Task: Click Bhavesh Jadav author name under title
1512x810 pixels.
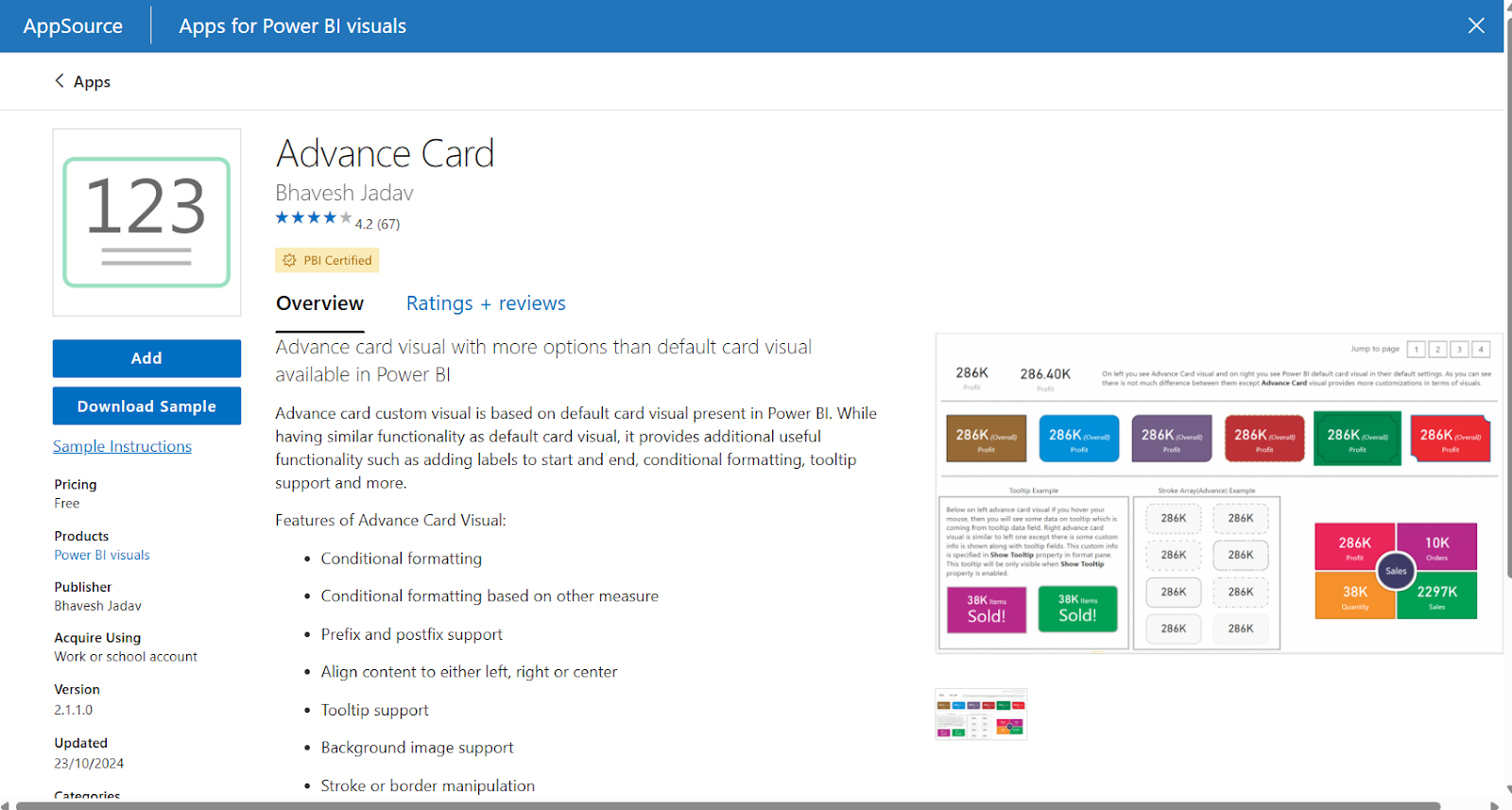Action: pyautogui.click(x=344, y=193)
